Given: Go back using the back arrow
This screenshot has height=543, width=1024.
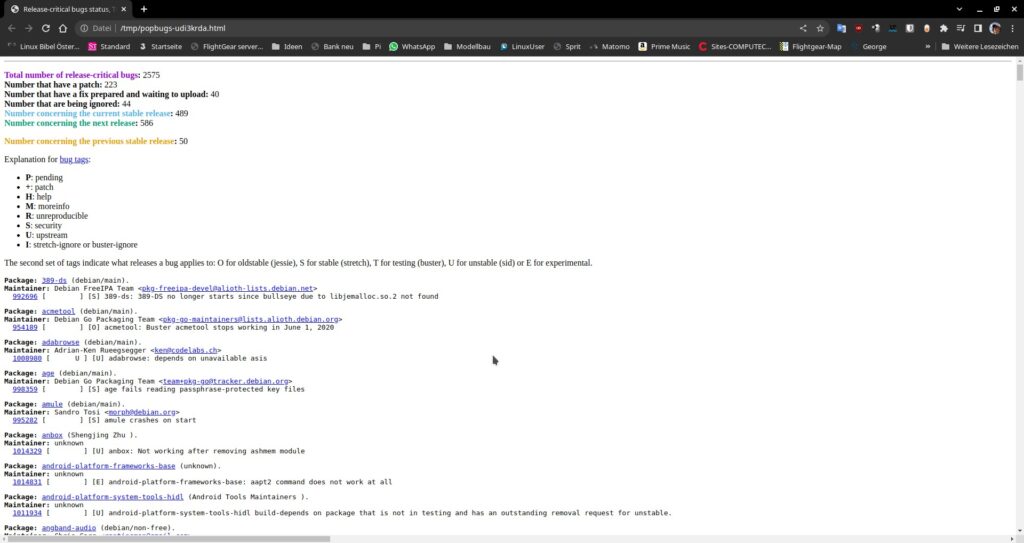Looking at the screenshot, I should [11, 28].
